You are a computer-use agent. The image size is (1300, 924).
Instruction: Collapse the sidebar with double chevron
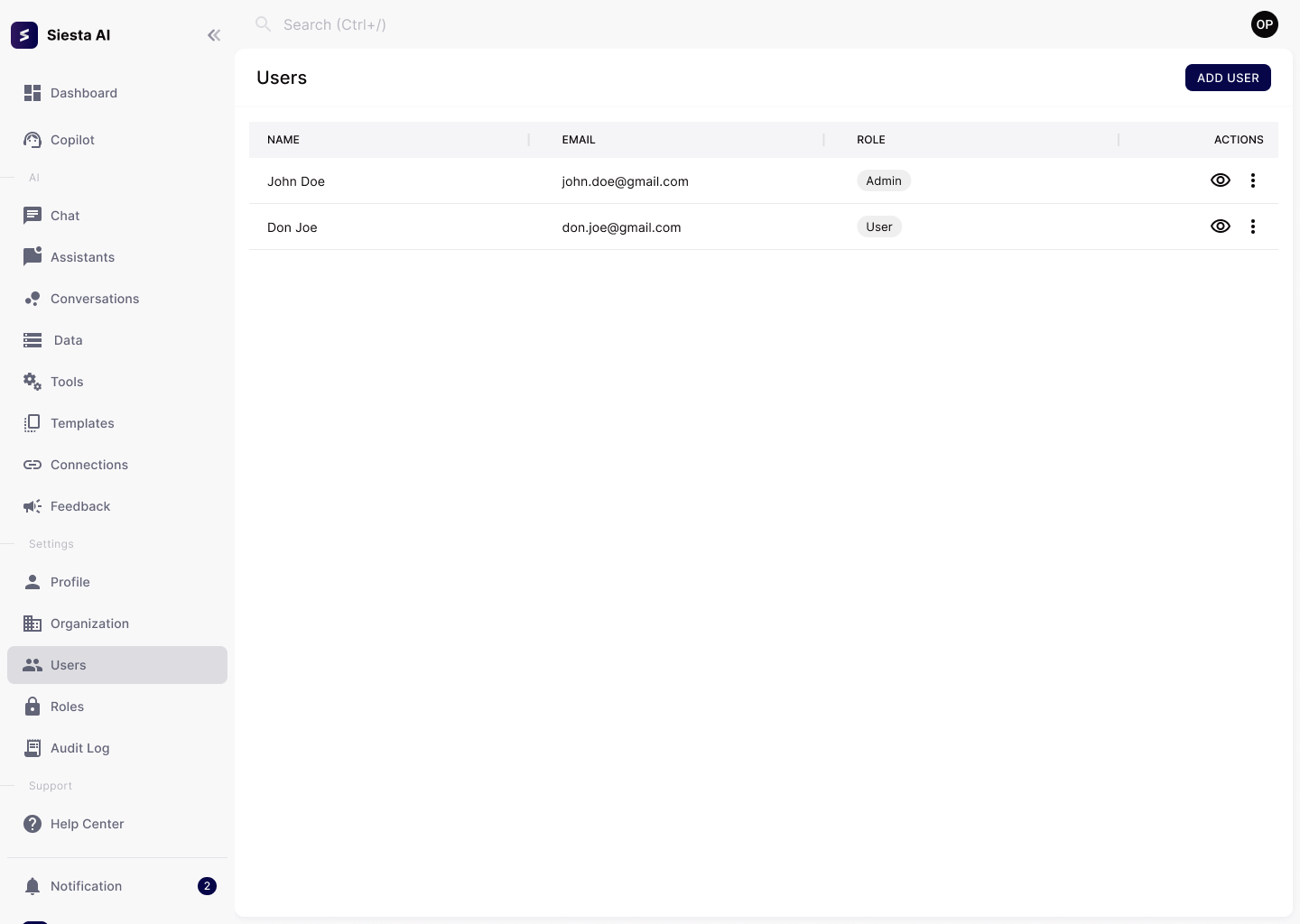click(x=214, y=35)
